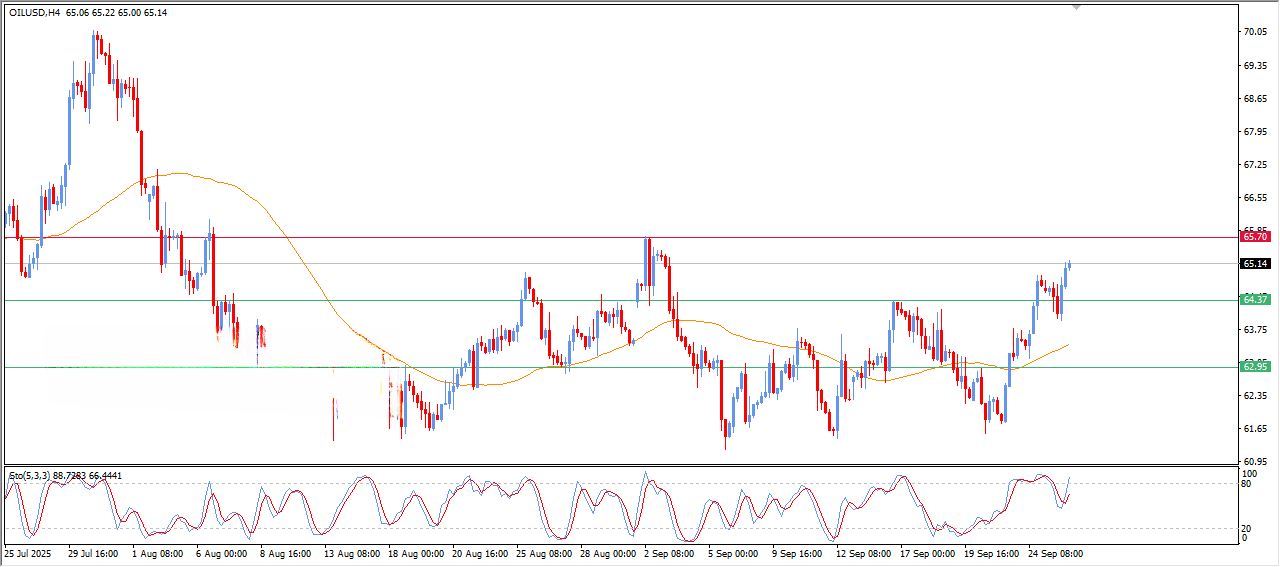This screenshot has width=1280, height=567.
Task: Click the red 65.70 price level tag
Action: (x=1254, y=237)
